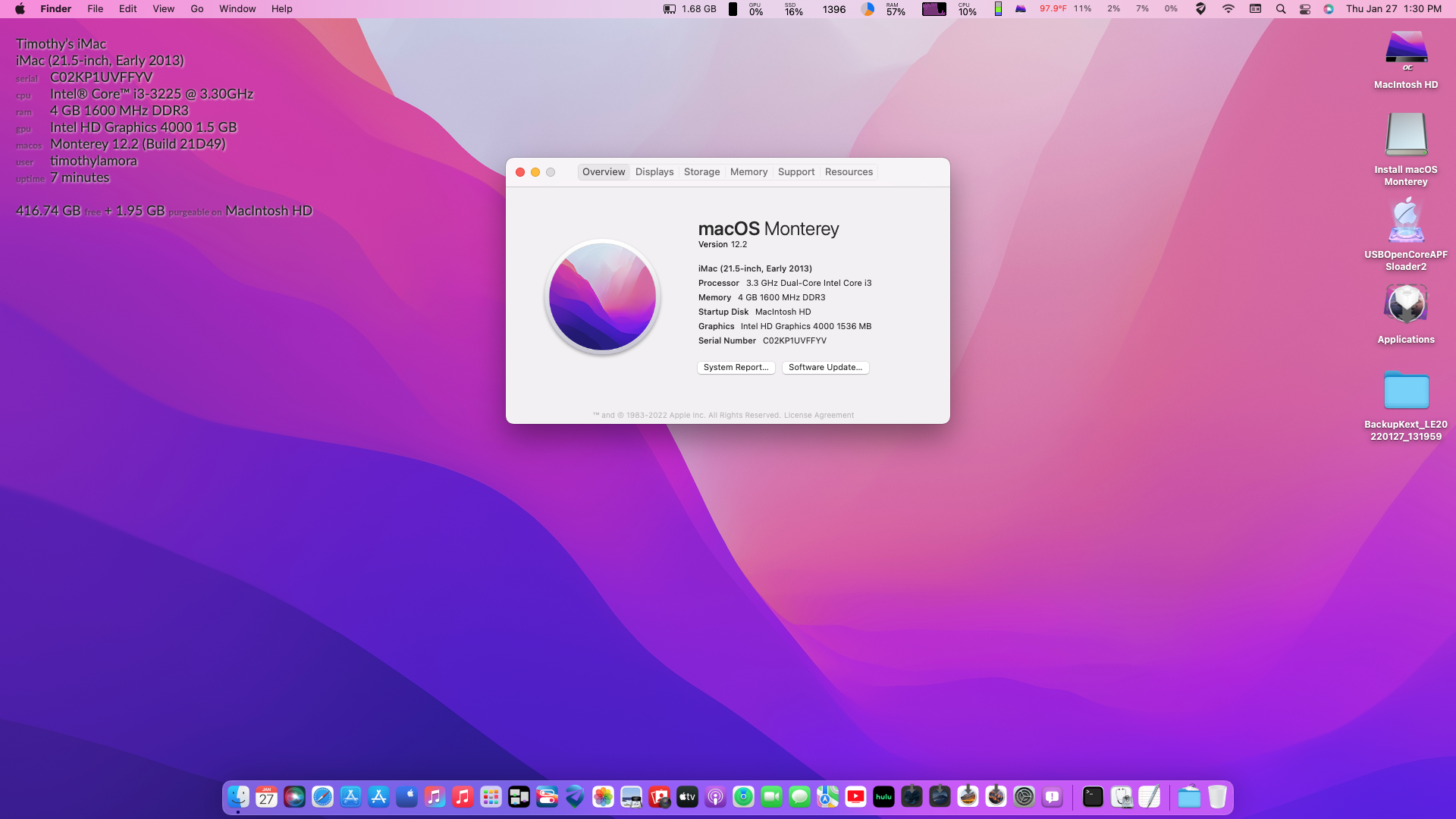
Task: Launch Photo Booth from the Dock
Action: click(x=660, y=796)
